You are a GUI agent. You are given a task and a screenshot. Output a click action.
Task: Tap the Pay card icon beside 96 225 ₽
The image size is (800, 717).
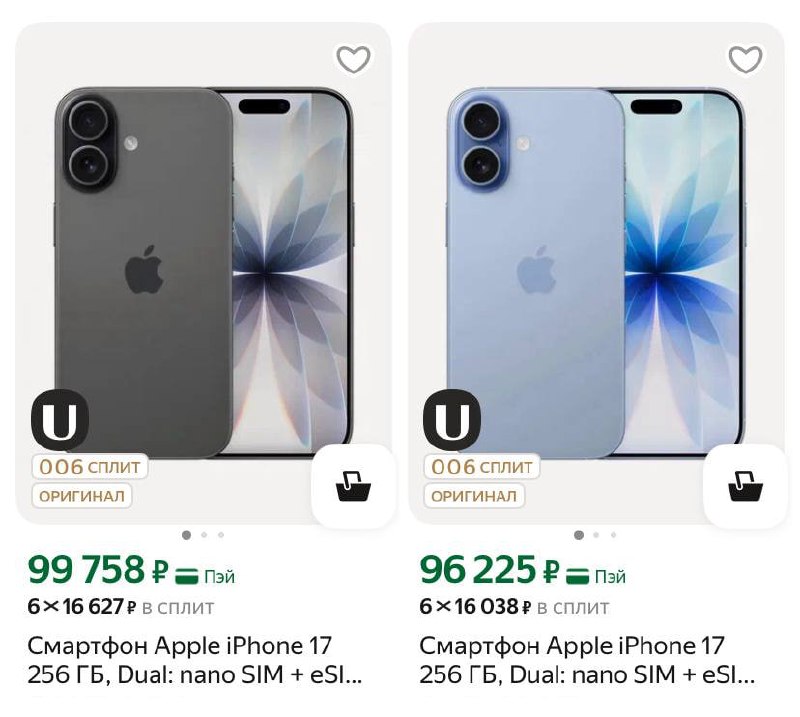(578, 576)
